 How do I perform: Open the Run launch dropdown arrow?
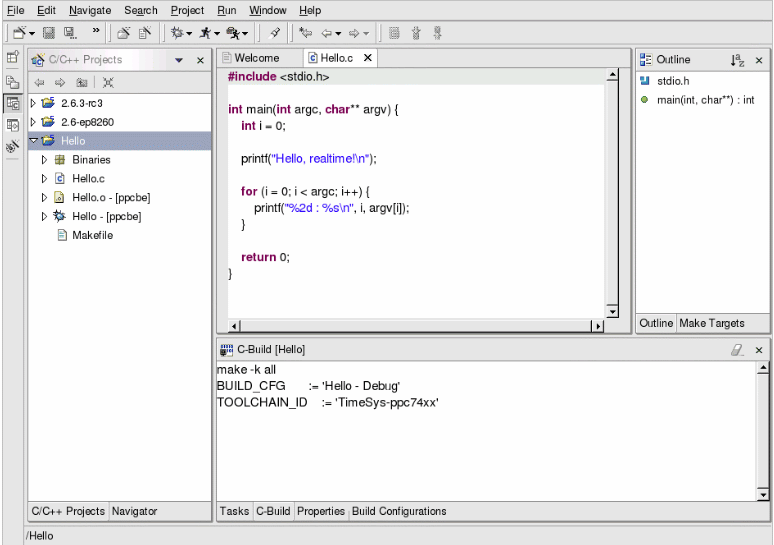[x=217, y=34]
